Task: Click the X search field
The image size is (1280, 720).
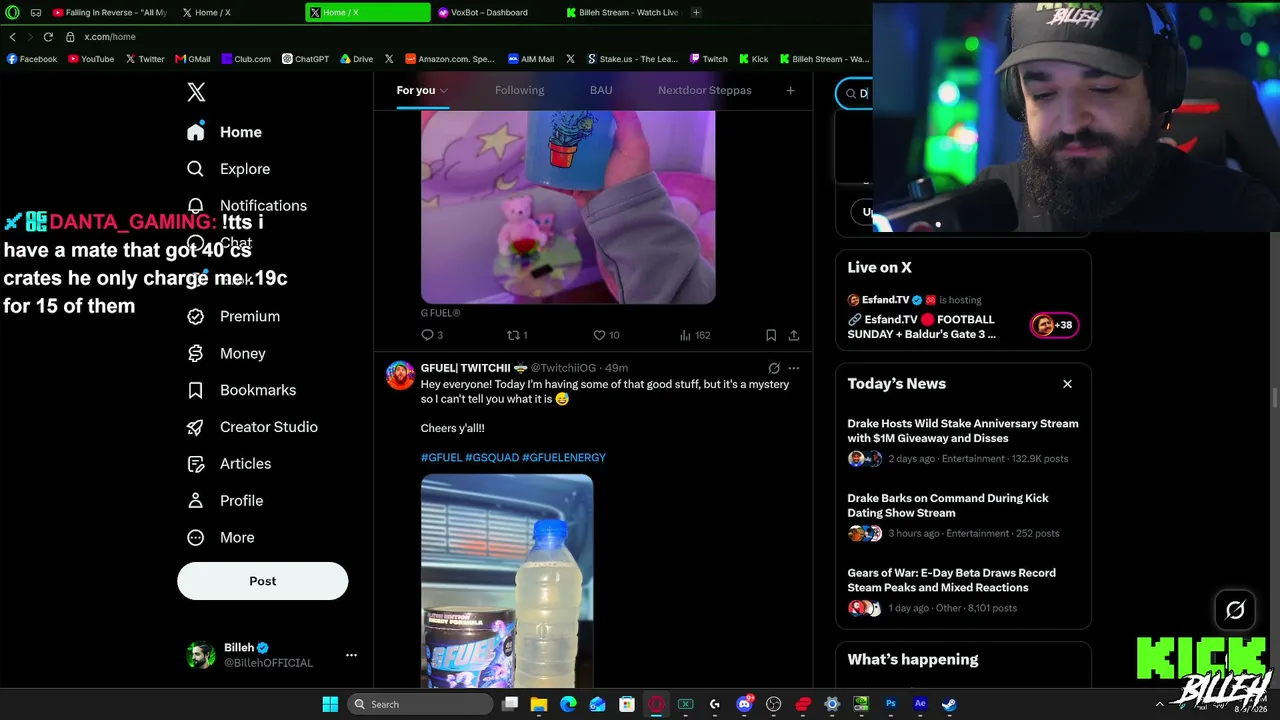Action: [x=855, y=93]
